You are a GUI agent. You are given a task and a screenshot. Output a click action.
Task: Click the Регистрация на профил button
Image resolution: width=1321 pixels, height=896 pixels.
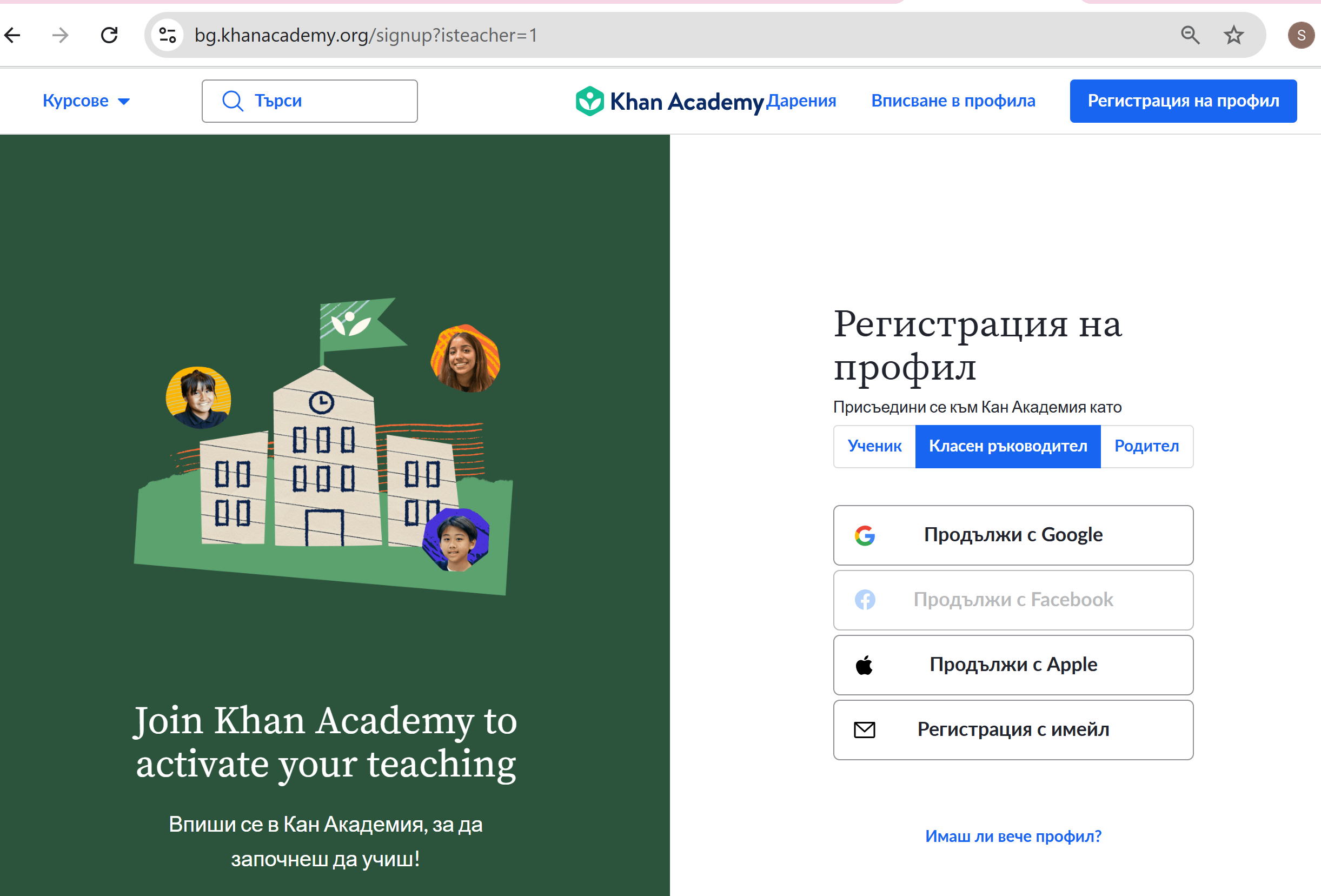(1183, 101)
